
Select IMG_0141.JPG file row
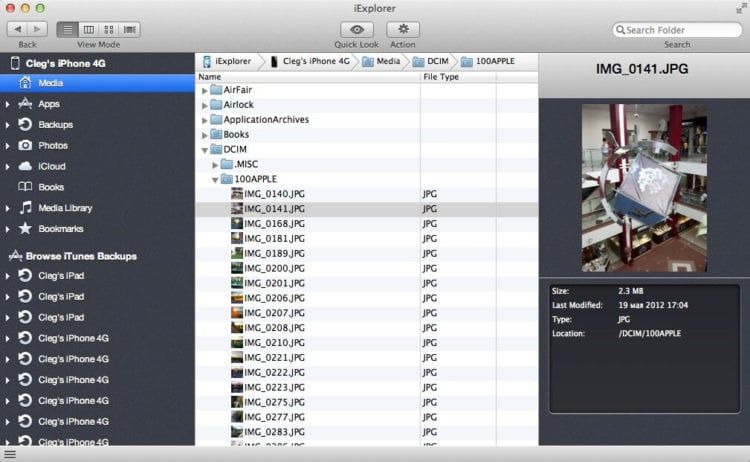366,209
